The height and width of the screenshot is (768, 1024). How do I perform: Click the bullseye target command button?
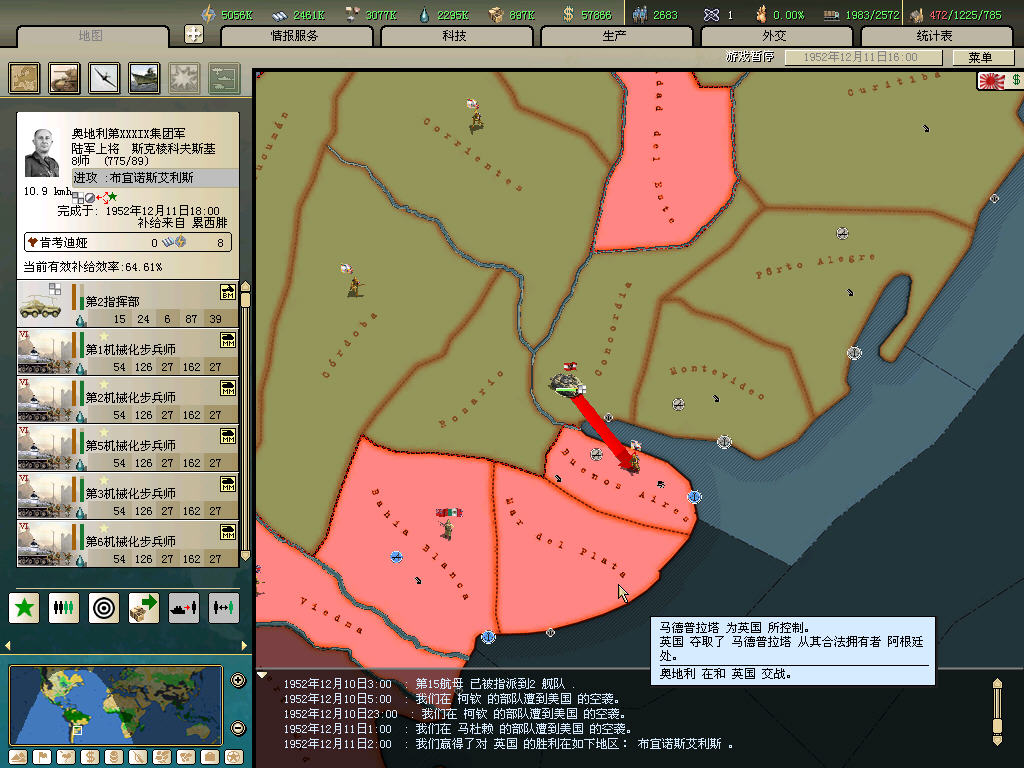point(104,607)
